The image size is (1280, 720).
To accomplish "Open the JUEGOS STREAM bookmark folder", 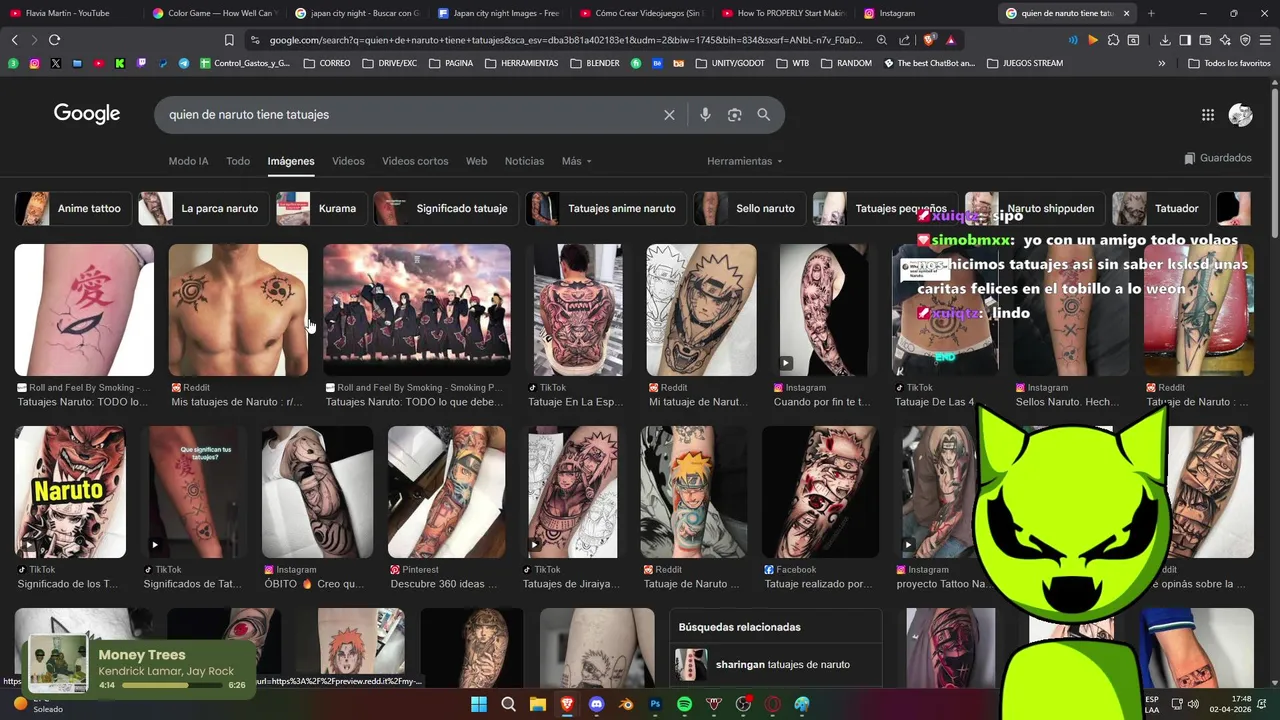I will click(x=1025, y=63).
